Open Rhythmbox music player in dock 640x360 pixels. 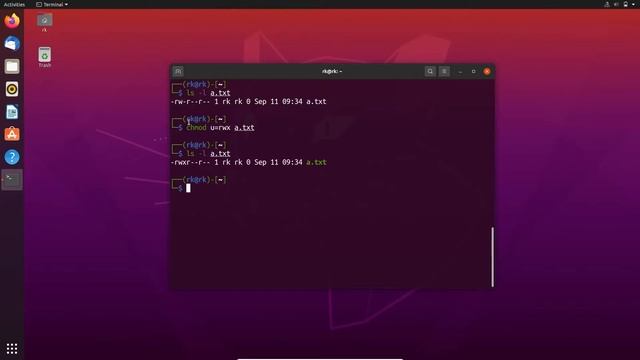pos(12,89)
